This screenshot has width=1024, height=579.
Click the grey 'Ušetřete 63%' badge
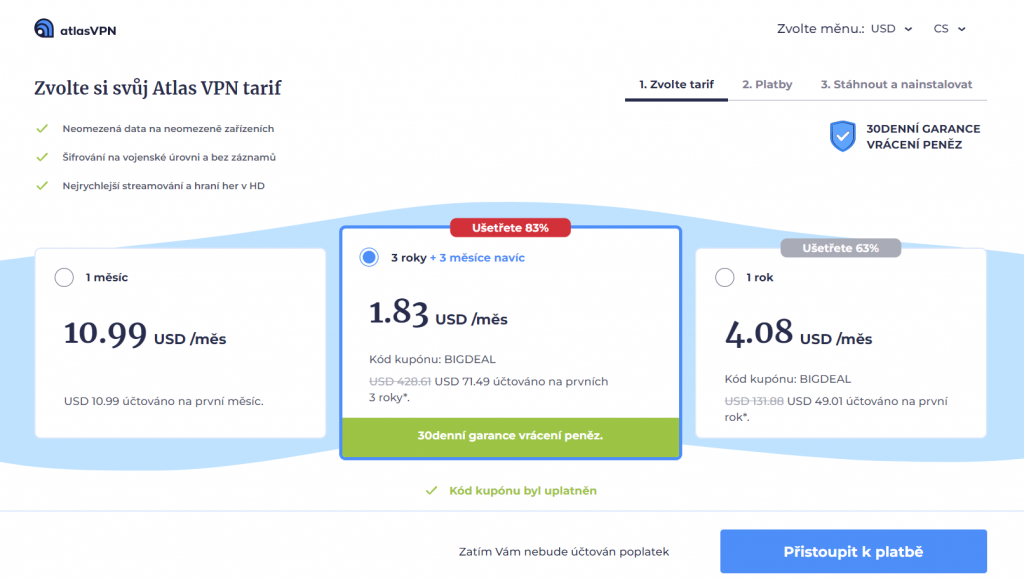click(840, 248)
